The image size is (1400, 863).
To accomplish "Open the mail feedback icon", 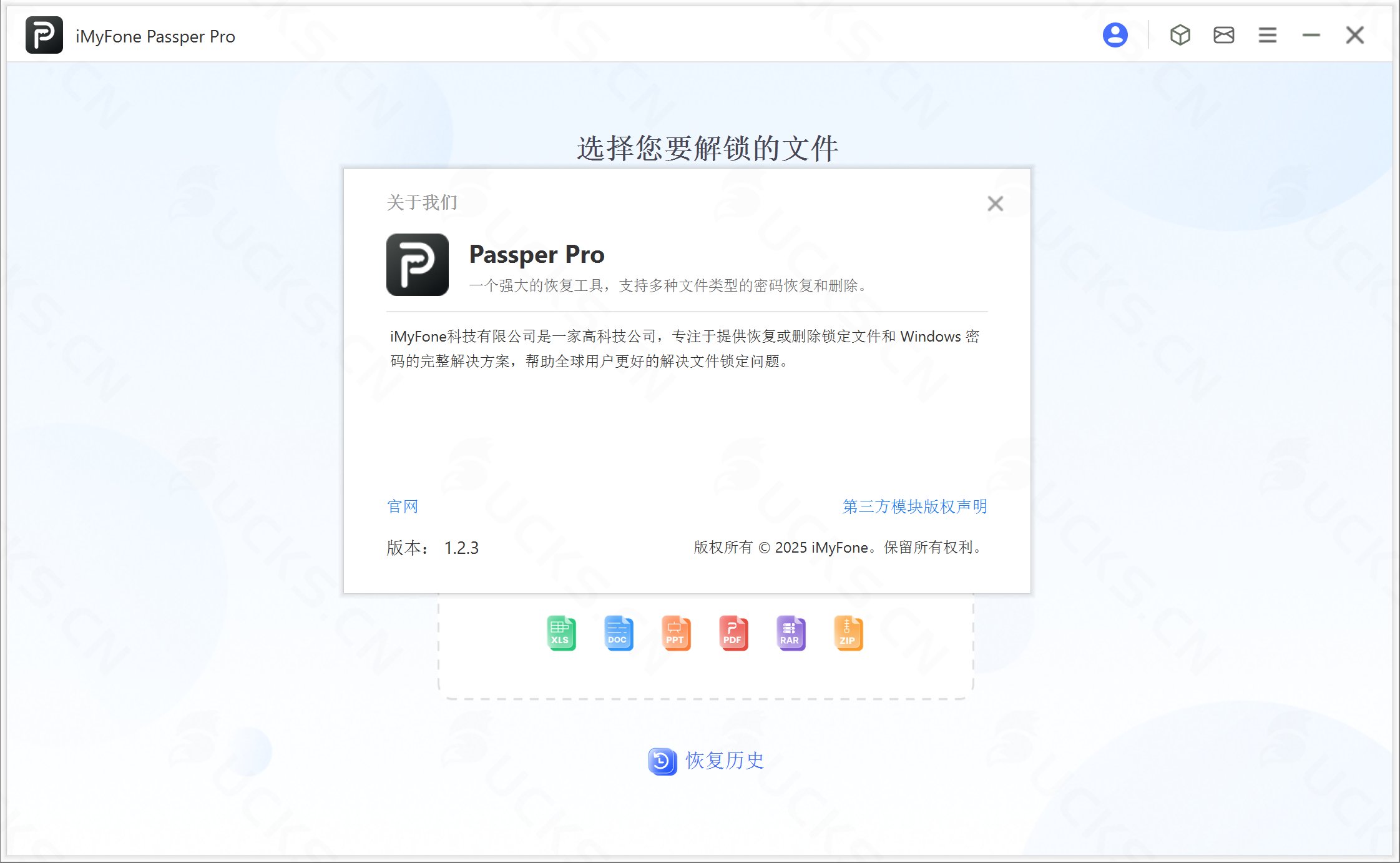I will [1223, 35].
